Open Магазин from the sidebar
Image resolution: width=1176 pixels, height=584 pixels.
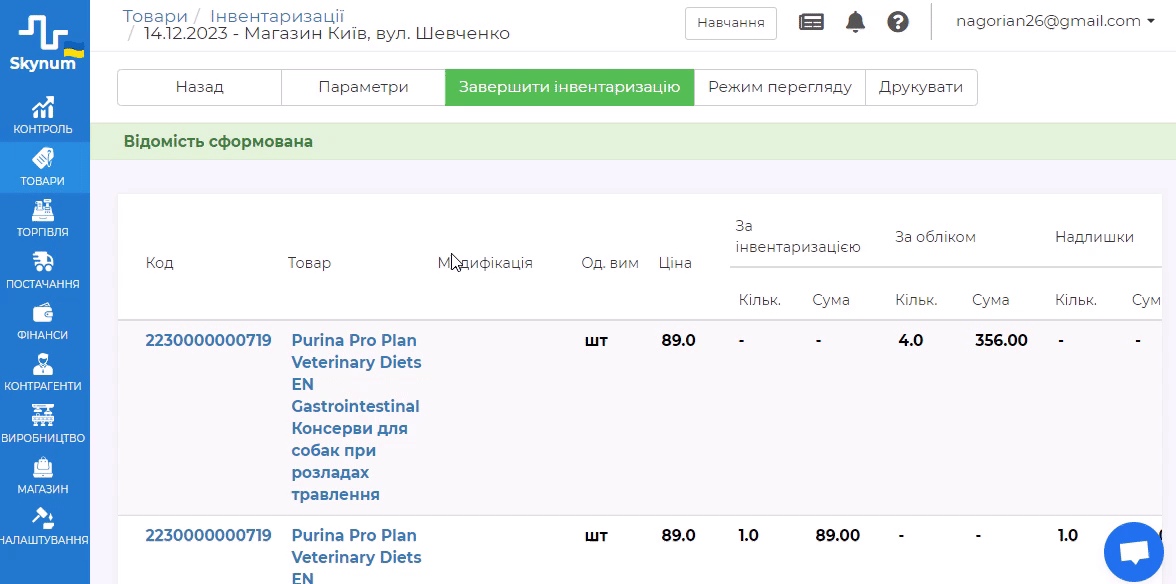tap(43, 476)
